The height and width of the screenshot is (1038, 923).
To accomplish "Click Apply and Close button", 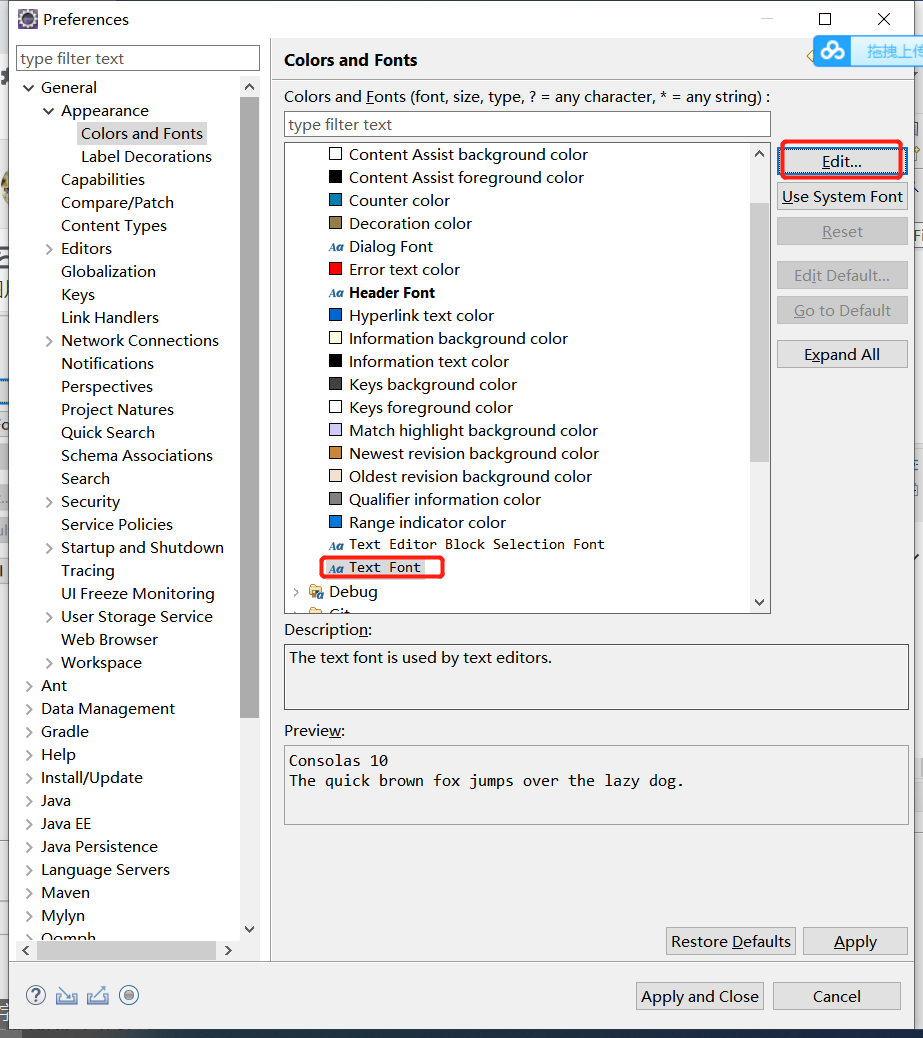I will click(x=699, y=996).
